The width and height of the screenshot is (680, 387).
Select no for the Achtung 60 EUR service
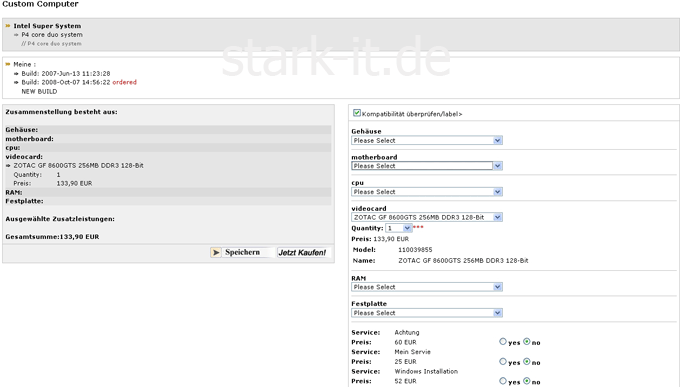click(x=526, y=342)
